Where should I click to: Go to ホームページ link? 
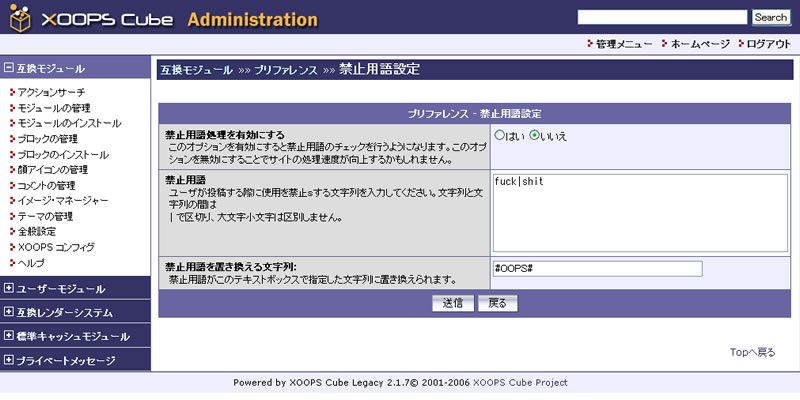700,44
